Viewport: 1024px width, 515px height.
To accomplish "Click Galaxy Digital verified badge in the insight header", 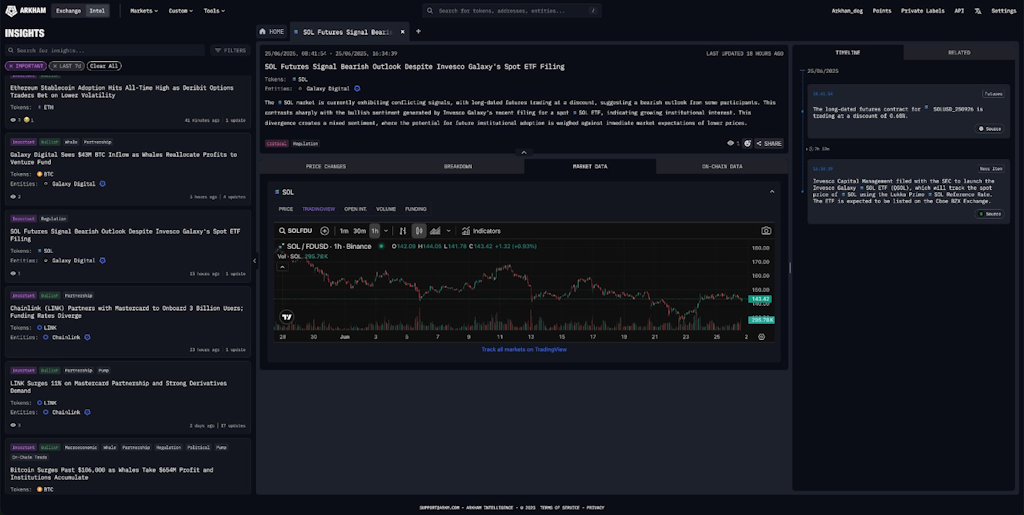I will click(x=357, y=88).
